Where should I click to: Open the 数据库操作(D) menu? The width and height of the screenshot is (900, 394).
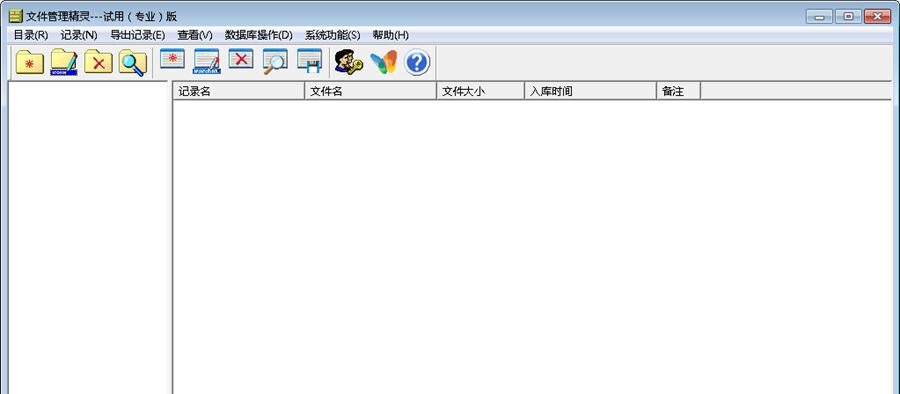click(258, 35)
